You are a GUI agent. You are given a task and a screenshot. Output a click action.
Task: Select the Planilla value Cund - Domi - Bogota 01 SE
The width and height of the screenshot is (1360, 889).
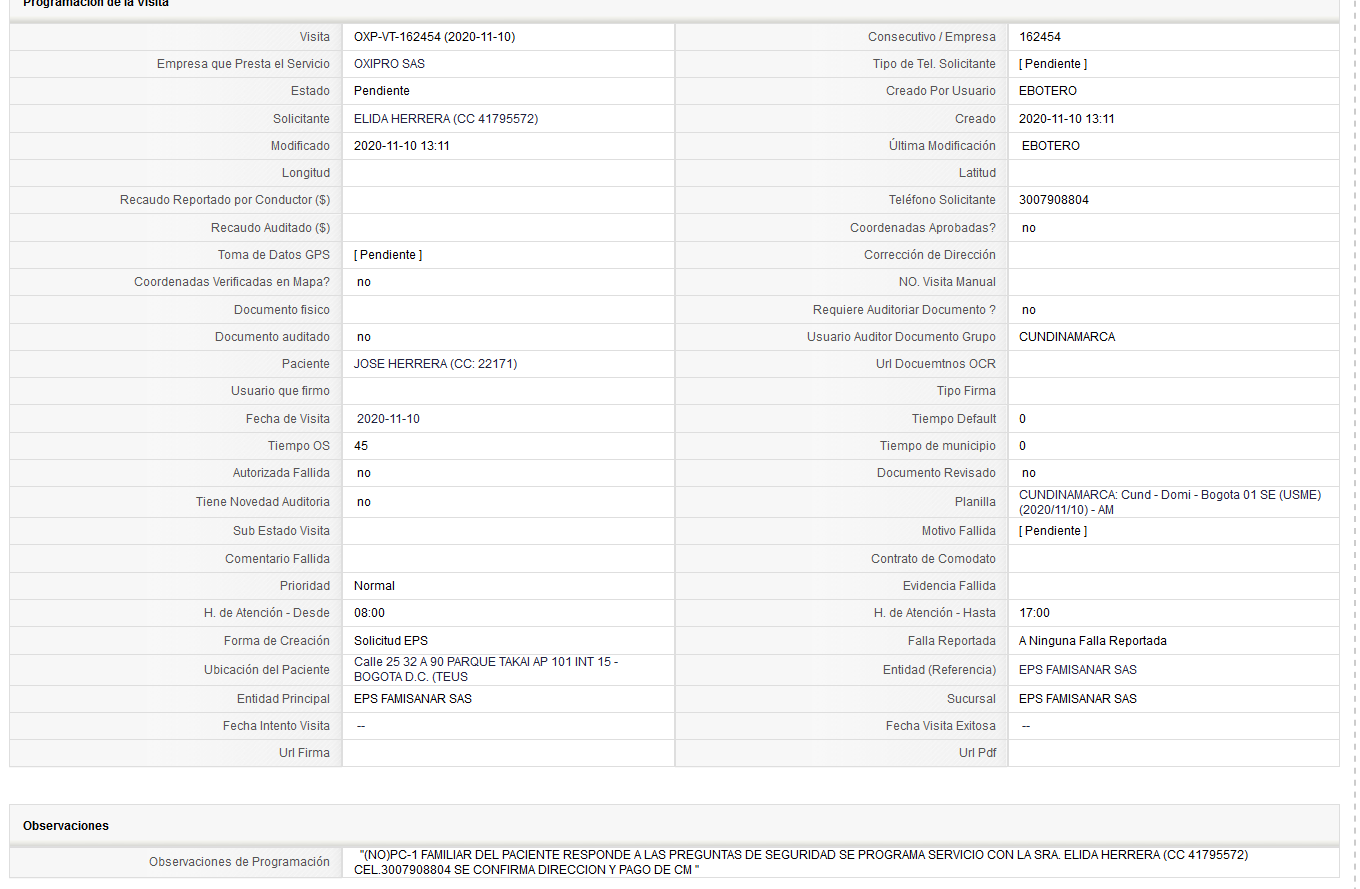tap(1170, 502)
